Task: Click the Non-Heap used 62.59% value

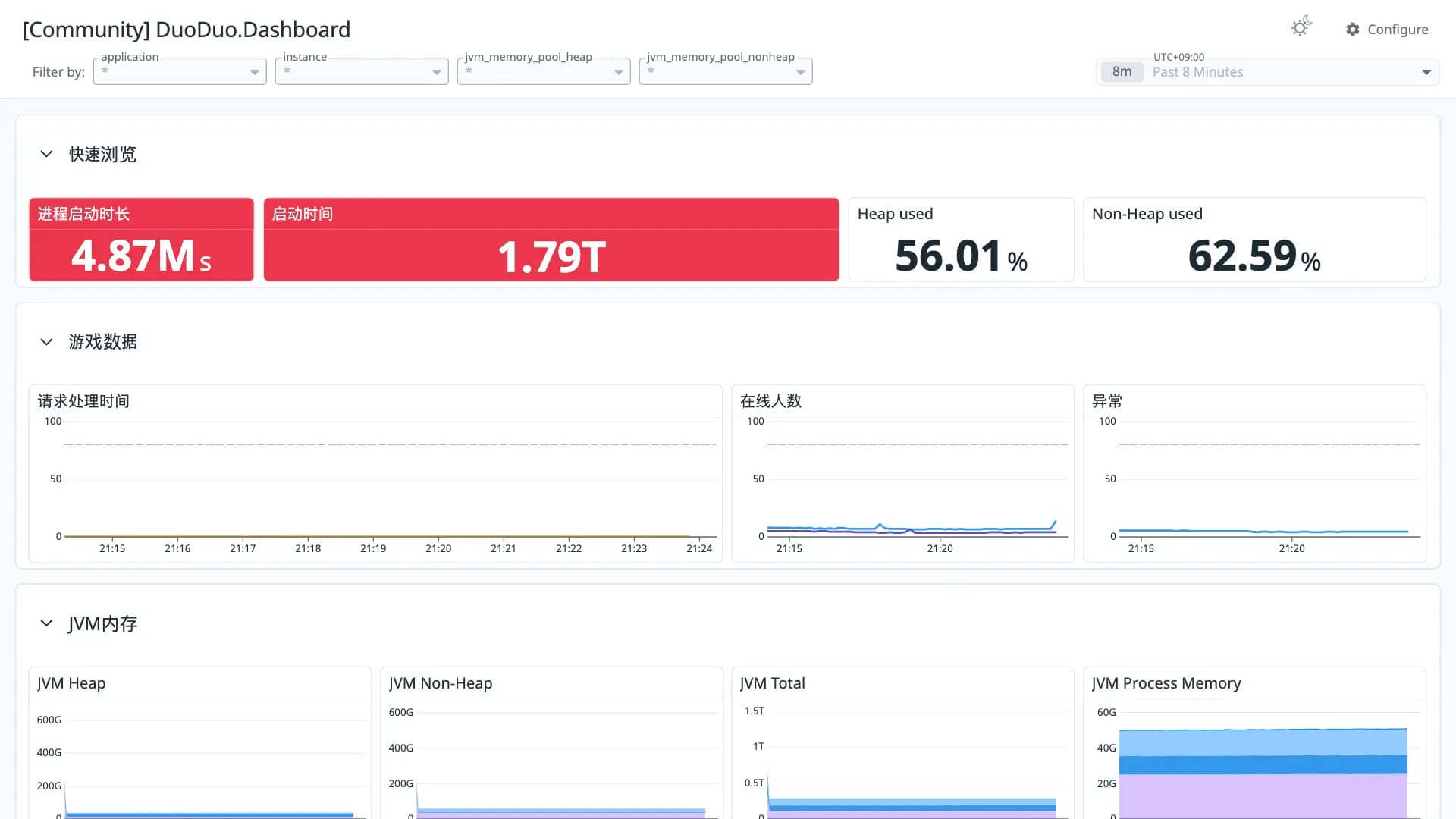Action: pyautogui.click(x=1254, y=256)
